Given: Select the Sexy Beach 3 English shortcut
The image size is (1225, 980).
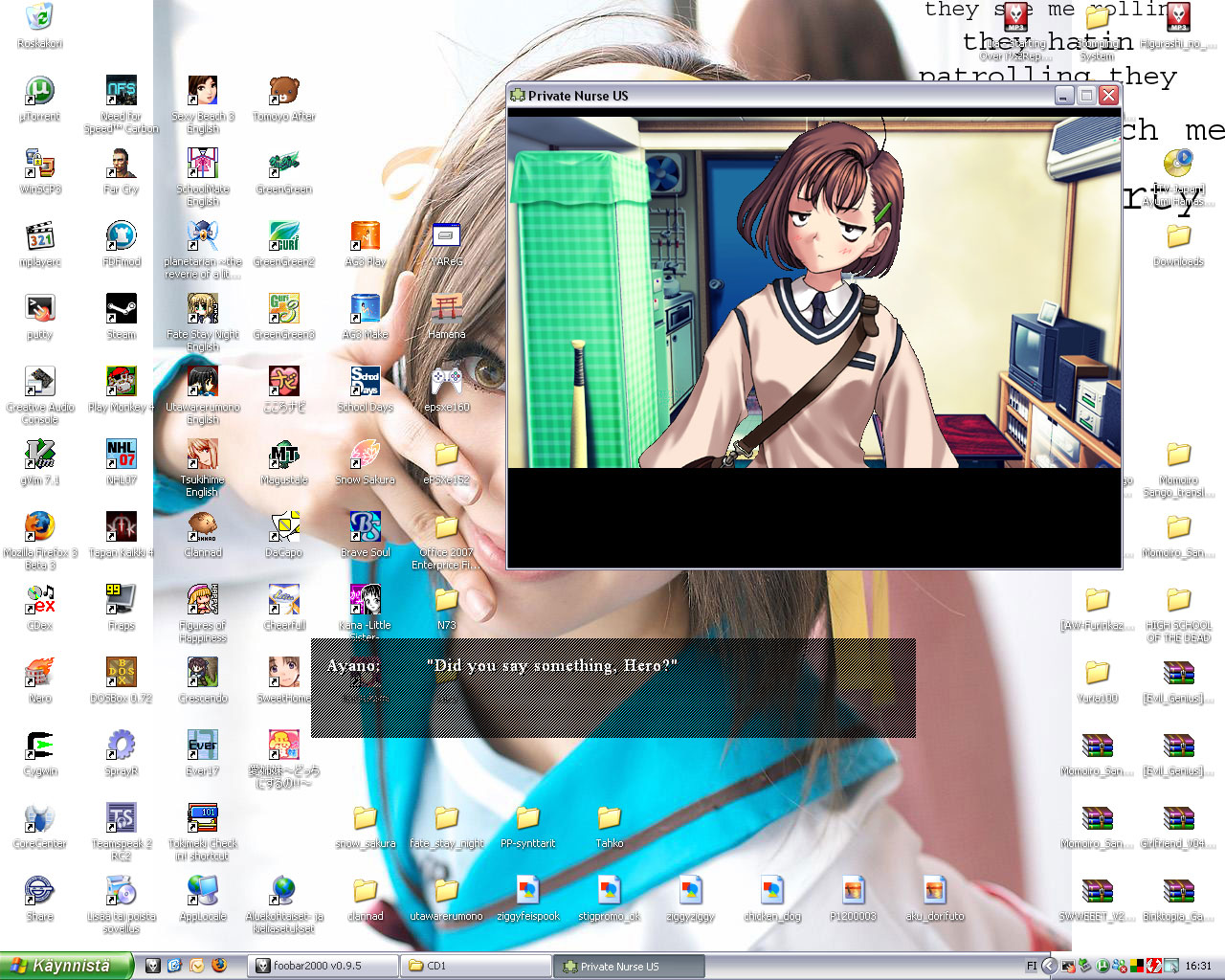Looking at the screenshot, I should click(x=203, y=91).
